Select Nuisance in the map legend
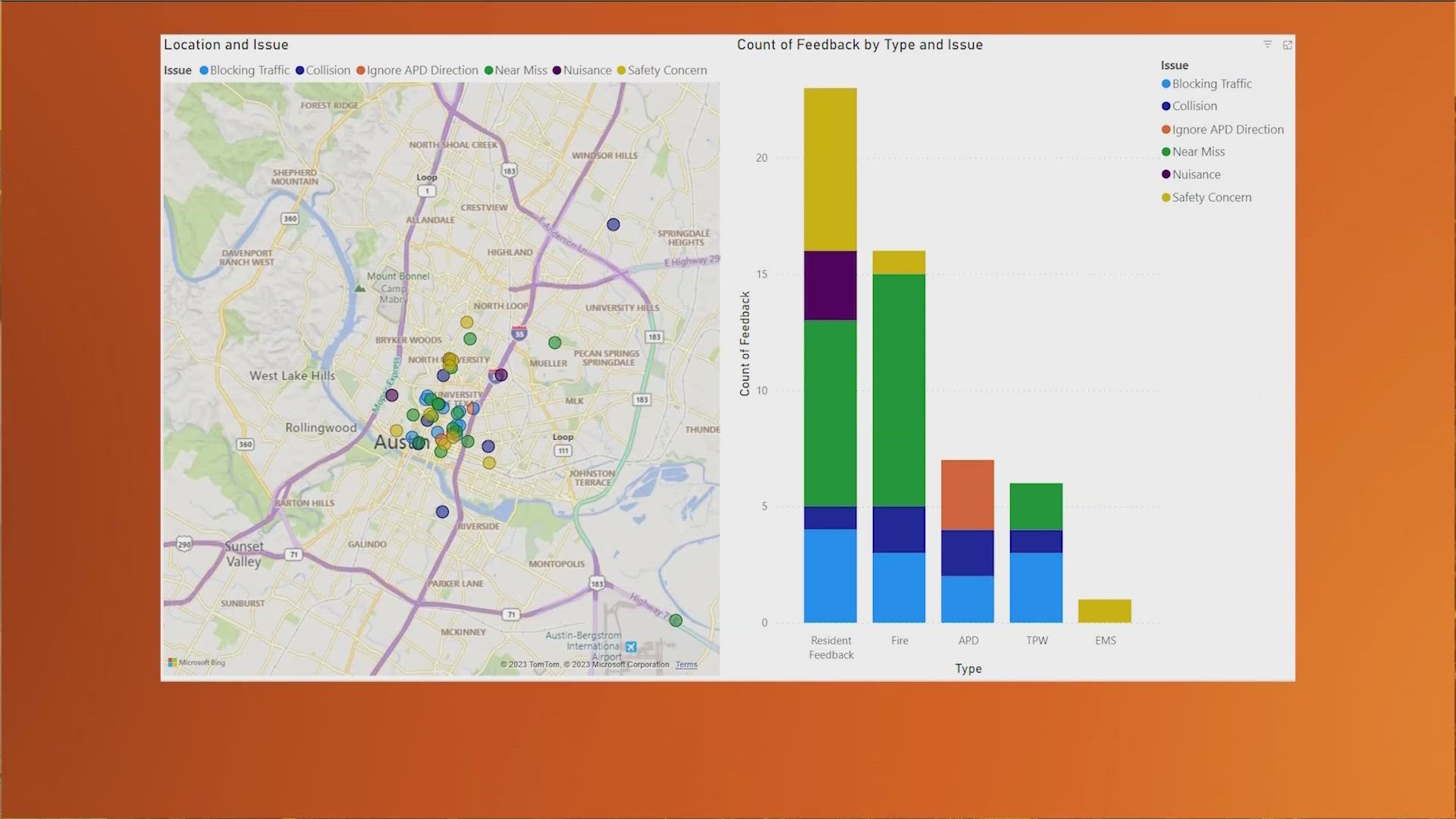The width and height of the screenshot is (1456, 819). pos(582,71)
